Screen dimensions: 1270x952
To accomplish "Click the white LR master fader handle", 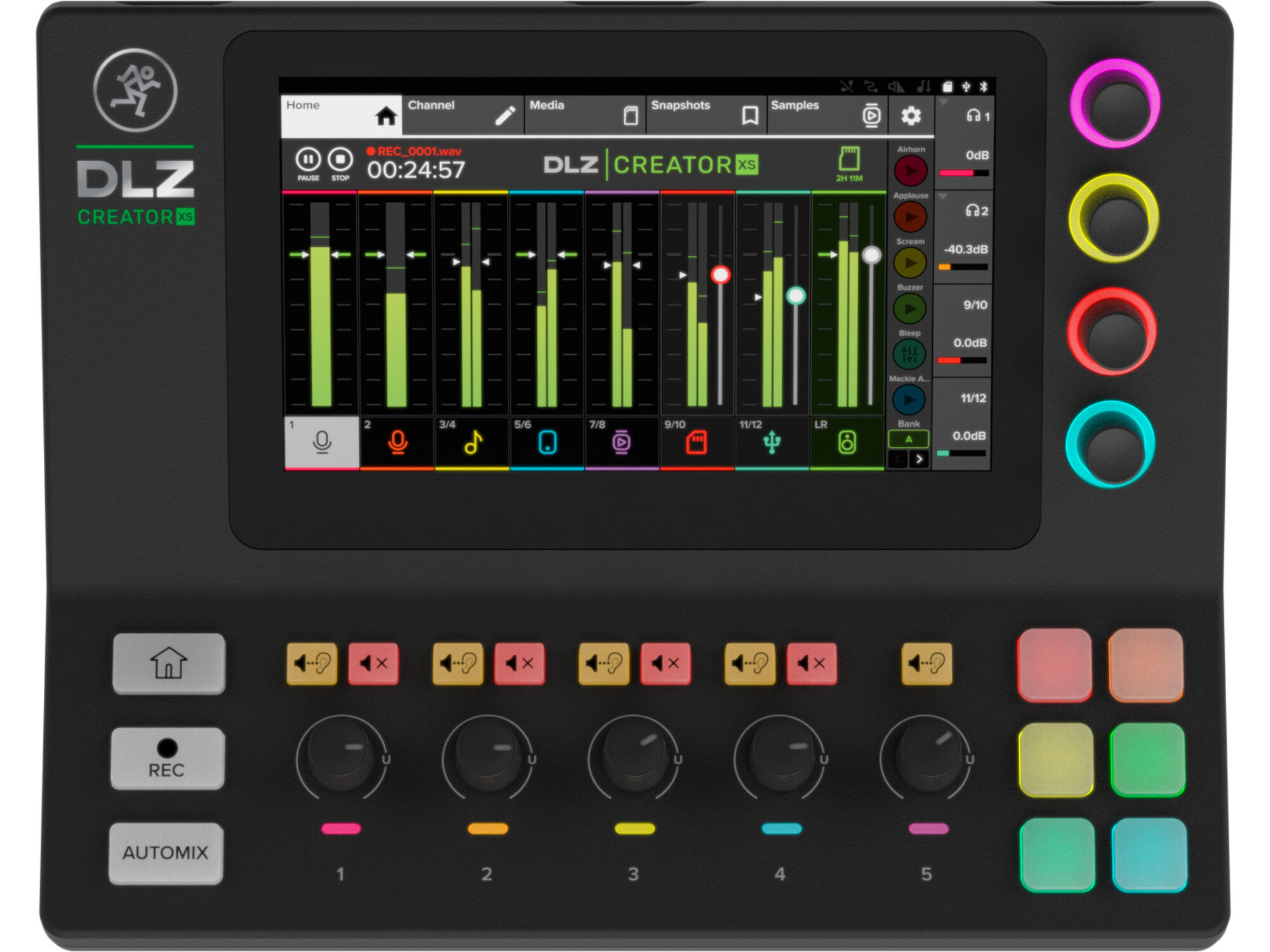I will point(872,255).
